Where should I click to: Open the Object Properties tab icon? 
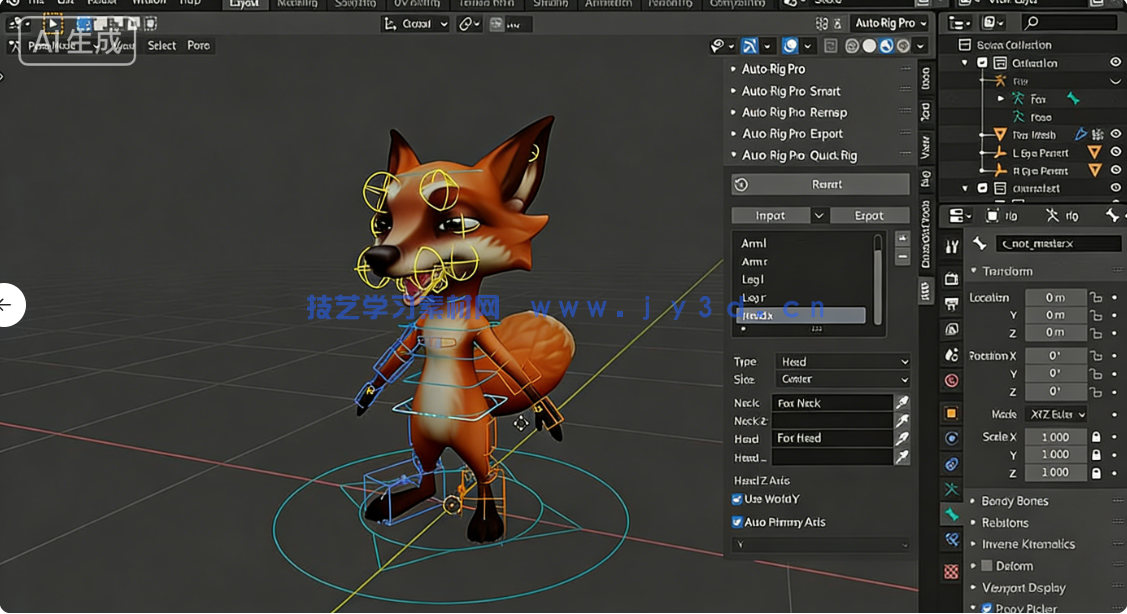point(951,412)
